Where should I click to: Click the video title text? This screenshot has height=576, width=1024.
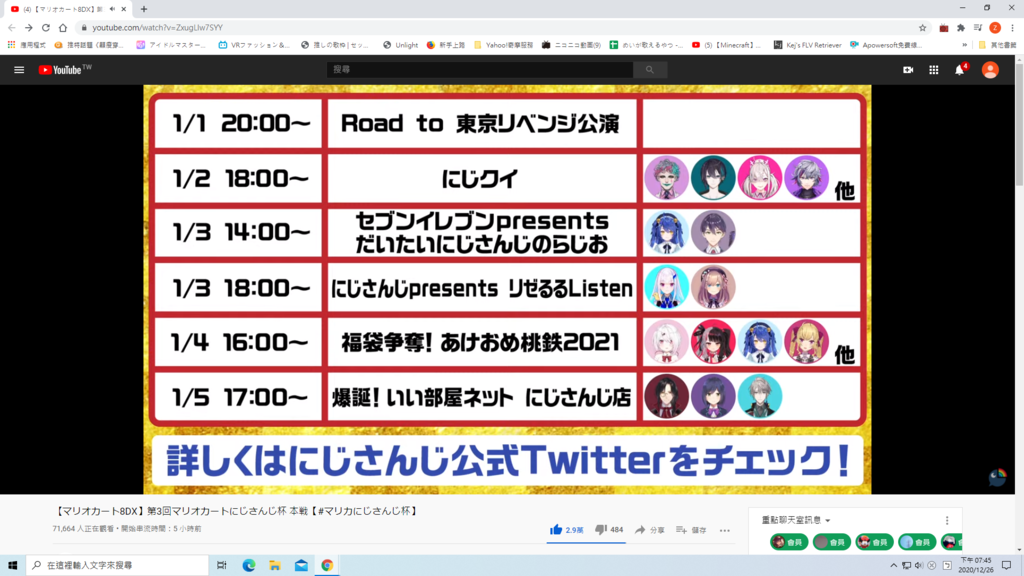(235, 511)
